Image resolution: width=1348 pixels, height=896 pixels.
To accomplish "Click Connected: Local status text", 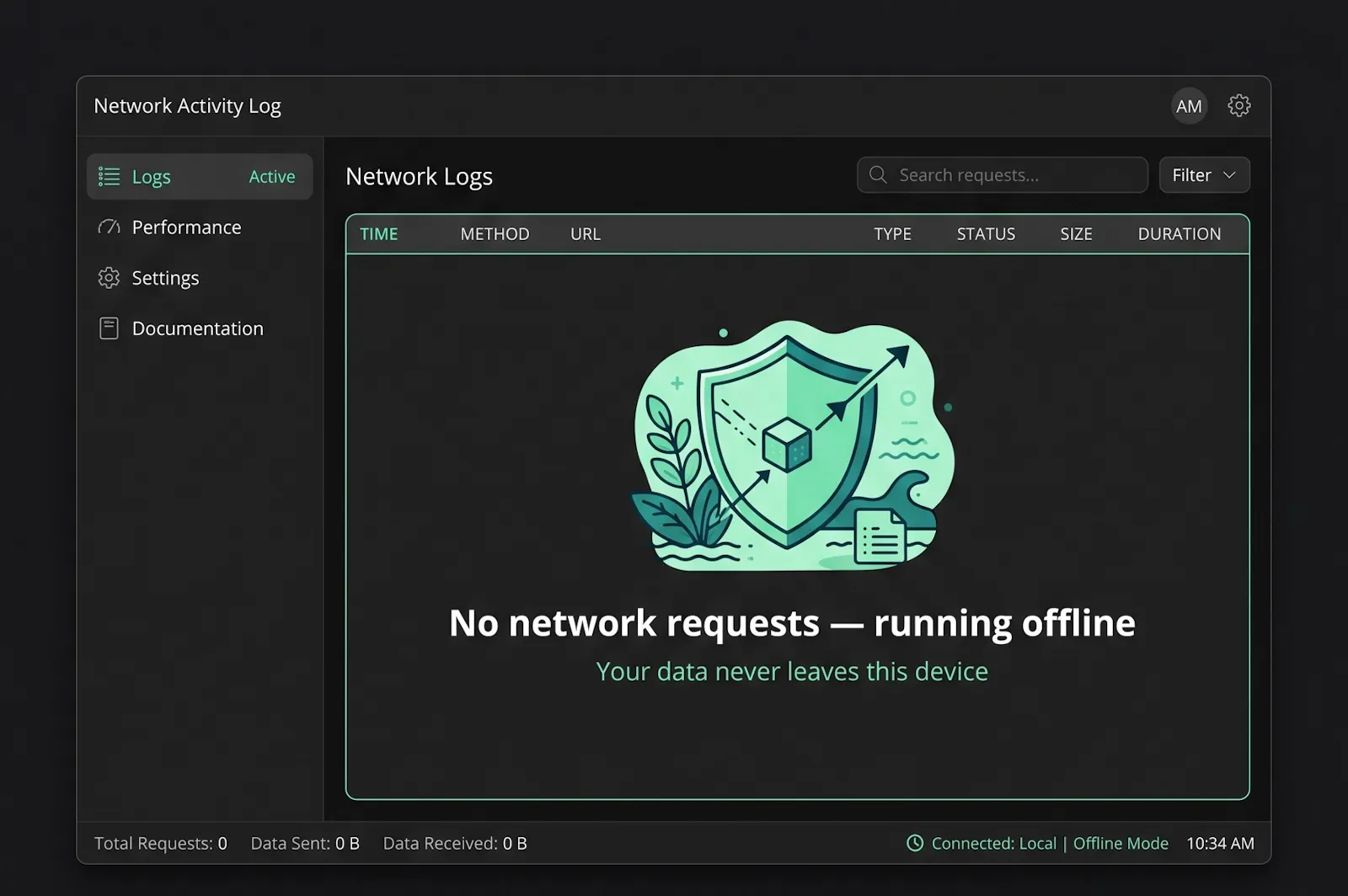I will click(x=994, y=843).
